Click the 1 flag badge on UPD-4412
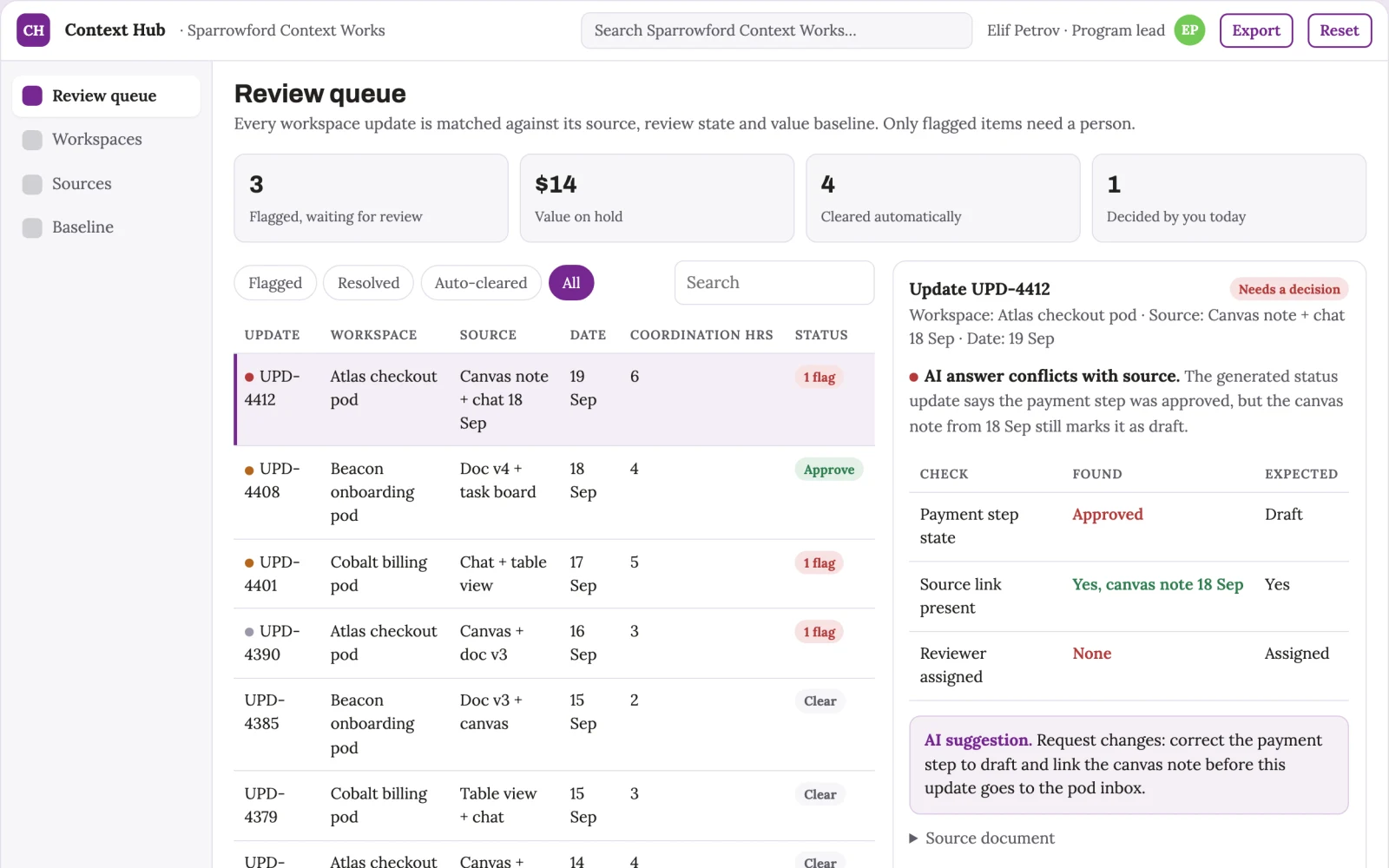Screen dimensions: 1389x868 click(x=819, y=378)
